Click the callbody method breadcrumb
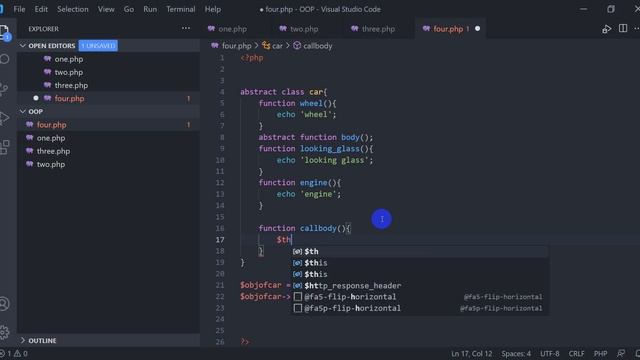 [313, 46]
